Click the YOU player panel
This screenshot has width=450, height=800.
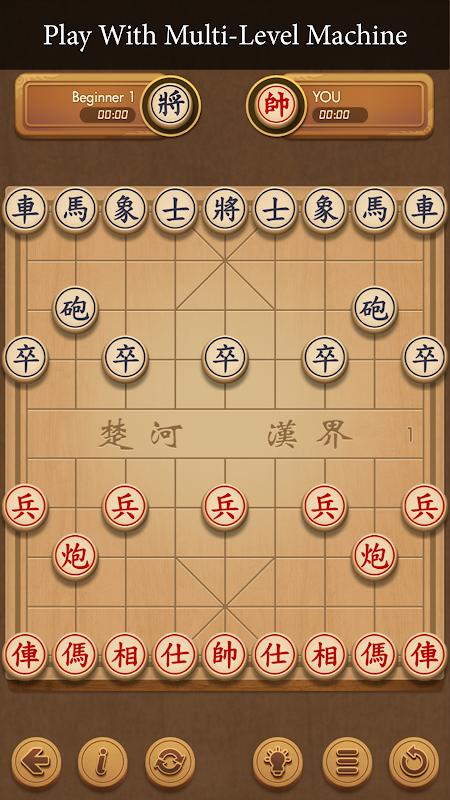coord(357,106)
